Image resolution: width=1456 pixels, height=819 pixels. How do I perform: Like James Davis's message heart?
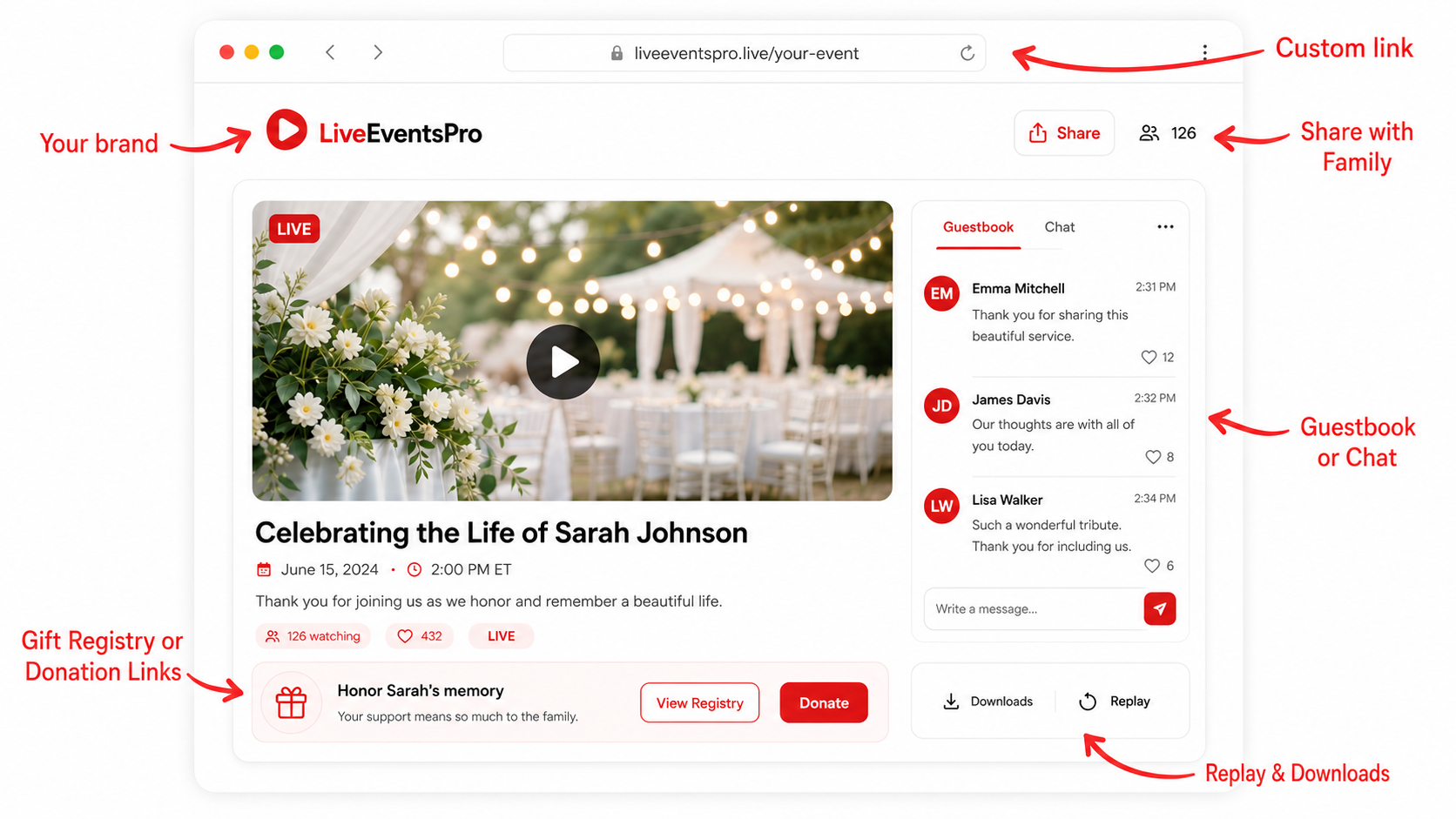(x=1153, y=457)
